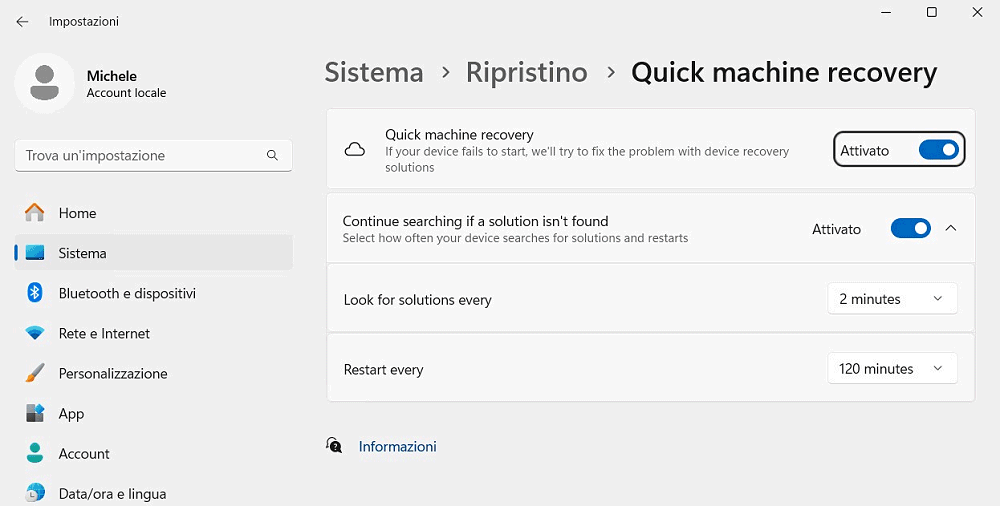Viewport: 1000px width, 506px height.
Task: Open the App settings category
Action: pos(72,413)
